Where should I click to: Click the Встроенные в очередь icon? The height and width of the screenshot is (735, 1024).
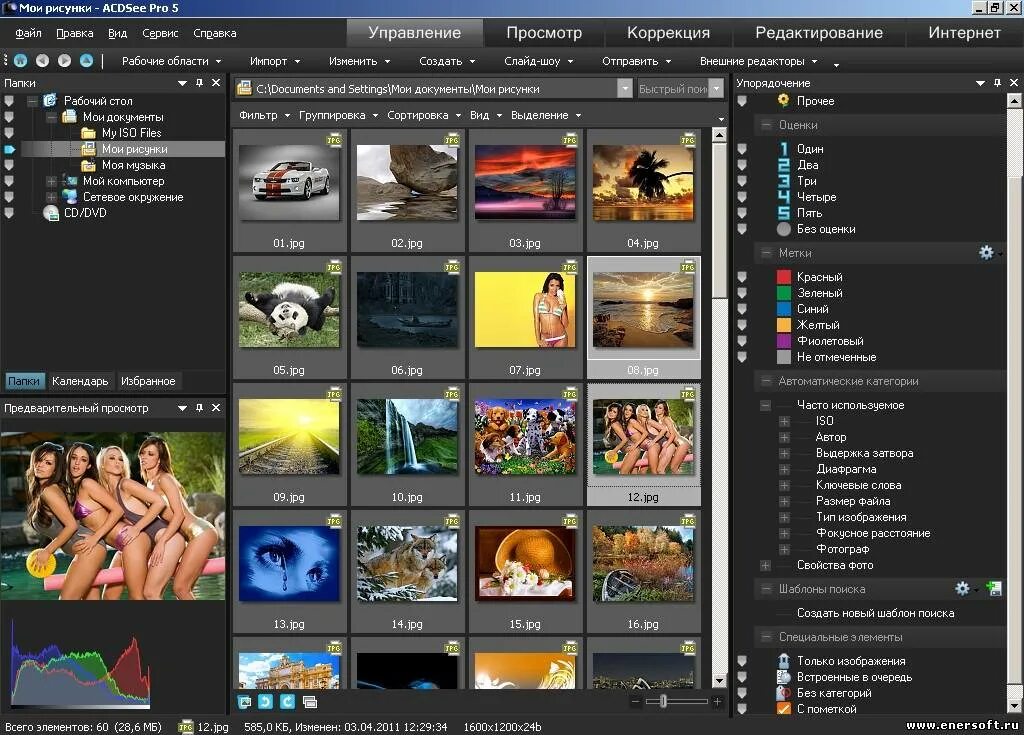coord(784,677)
